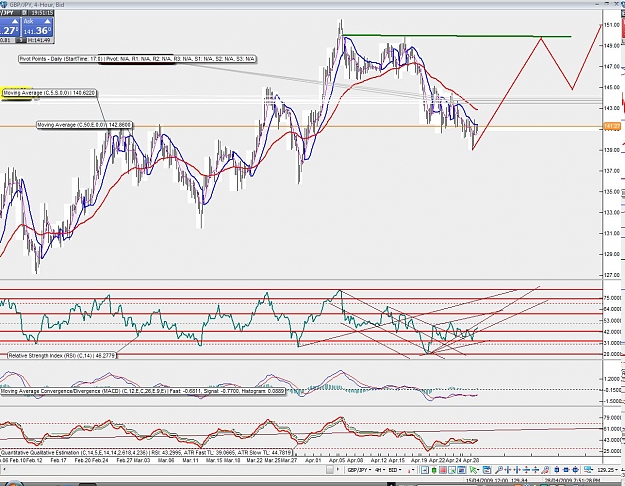Click the Bid price tile ending .27
625x486 pixels.
(x=10, y=27)
